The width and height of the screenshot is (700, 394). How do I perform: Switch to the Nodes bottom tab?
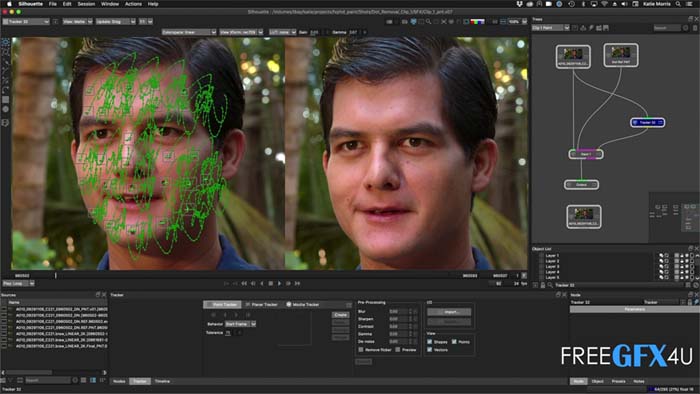pos(119,382)
